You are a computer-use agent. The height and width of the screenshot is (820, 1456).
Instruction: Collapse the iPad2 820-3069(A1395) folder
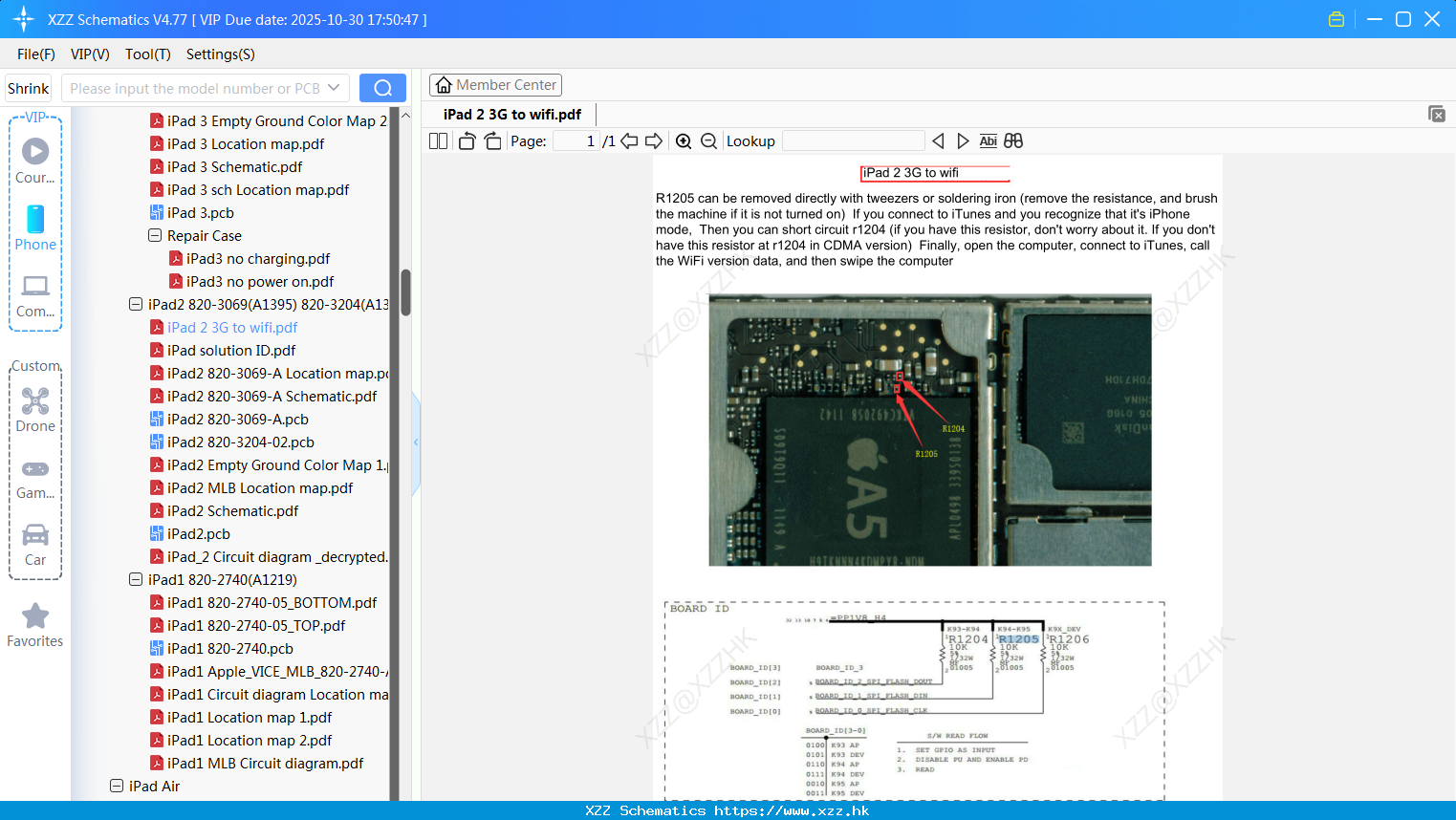click(x=136, y=304)
